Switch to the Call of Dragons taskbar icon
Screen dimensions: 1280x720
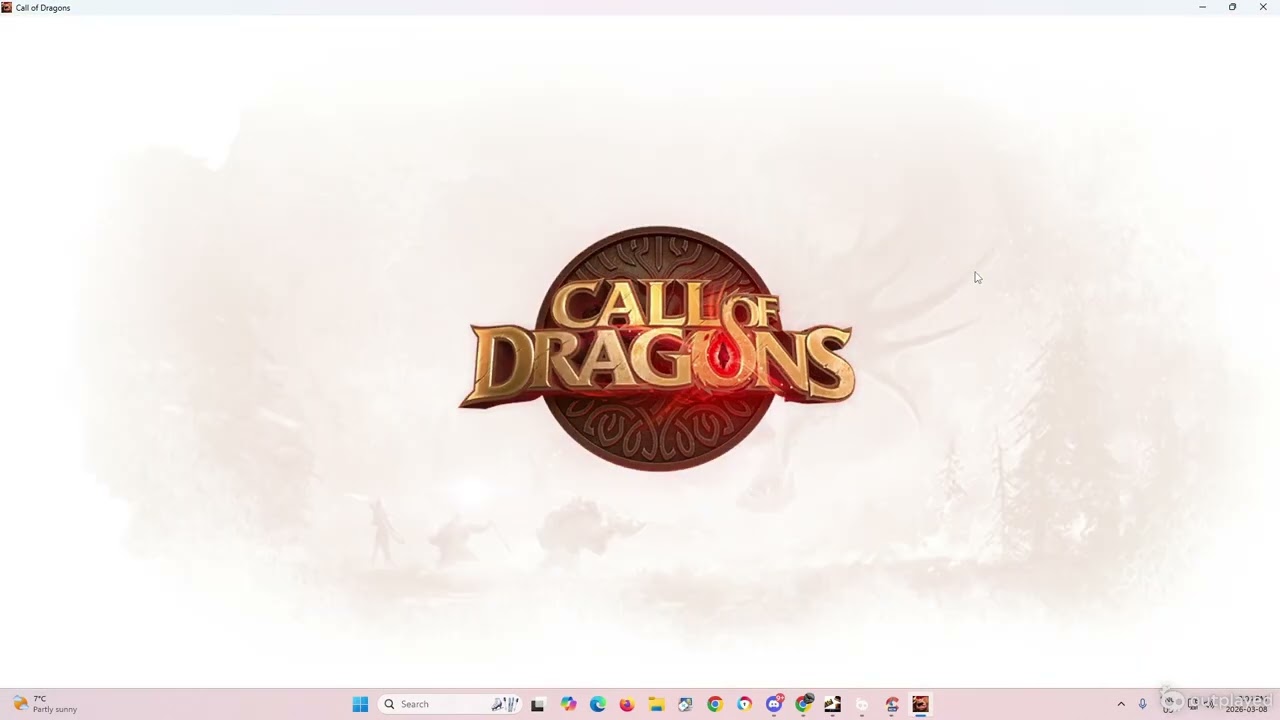point(921,704)
